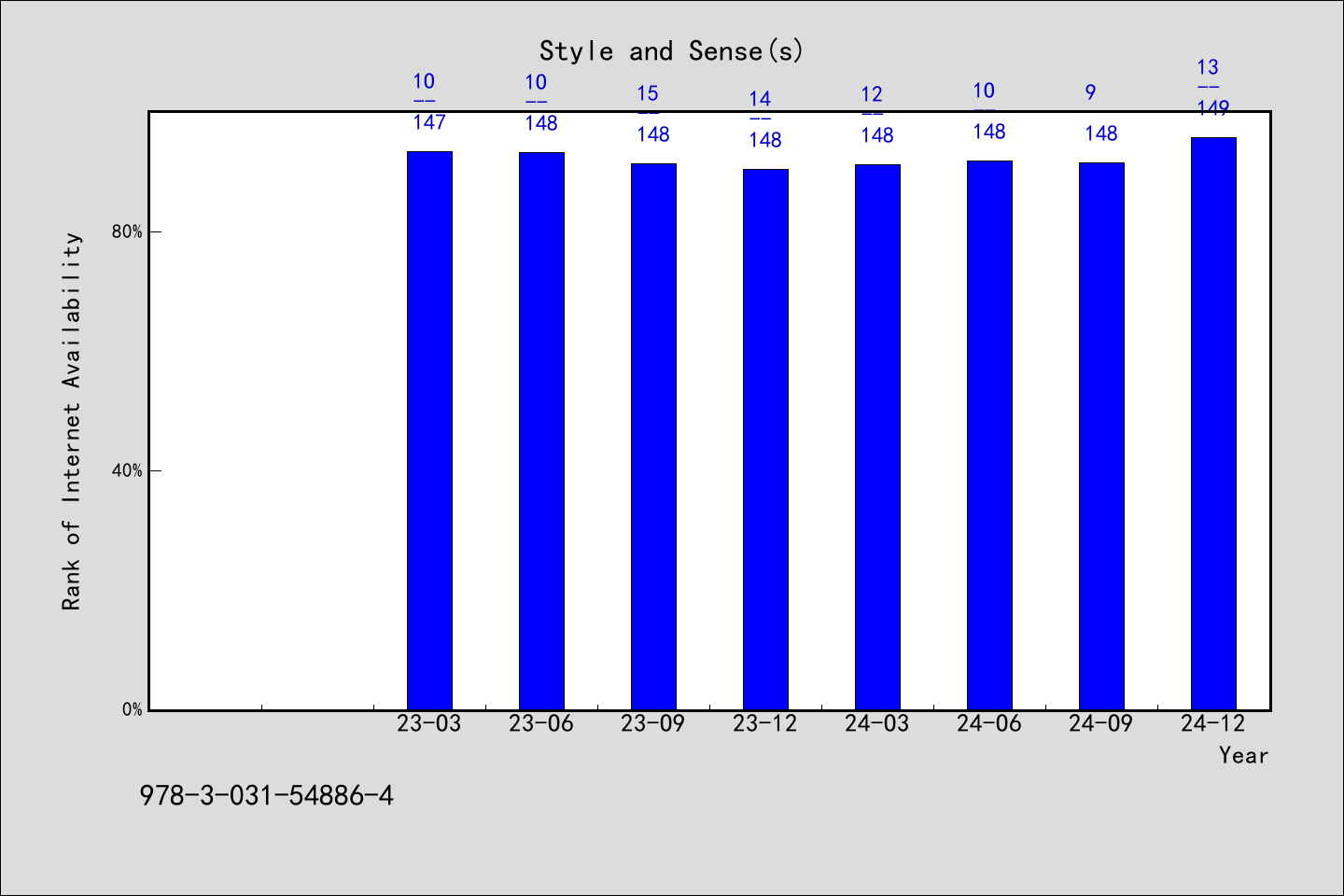Click the x-axis tick label 24-03
Screen dimensions: 1344x896
[x=877, y=723]
